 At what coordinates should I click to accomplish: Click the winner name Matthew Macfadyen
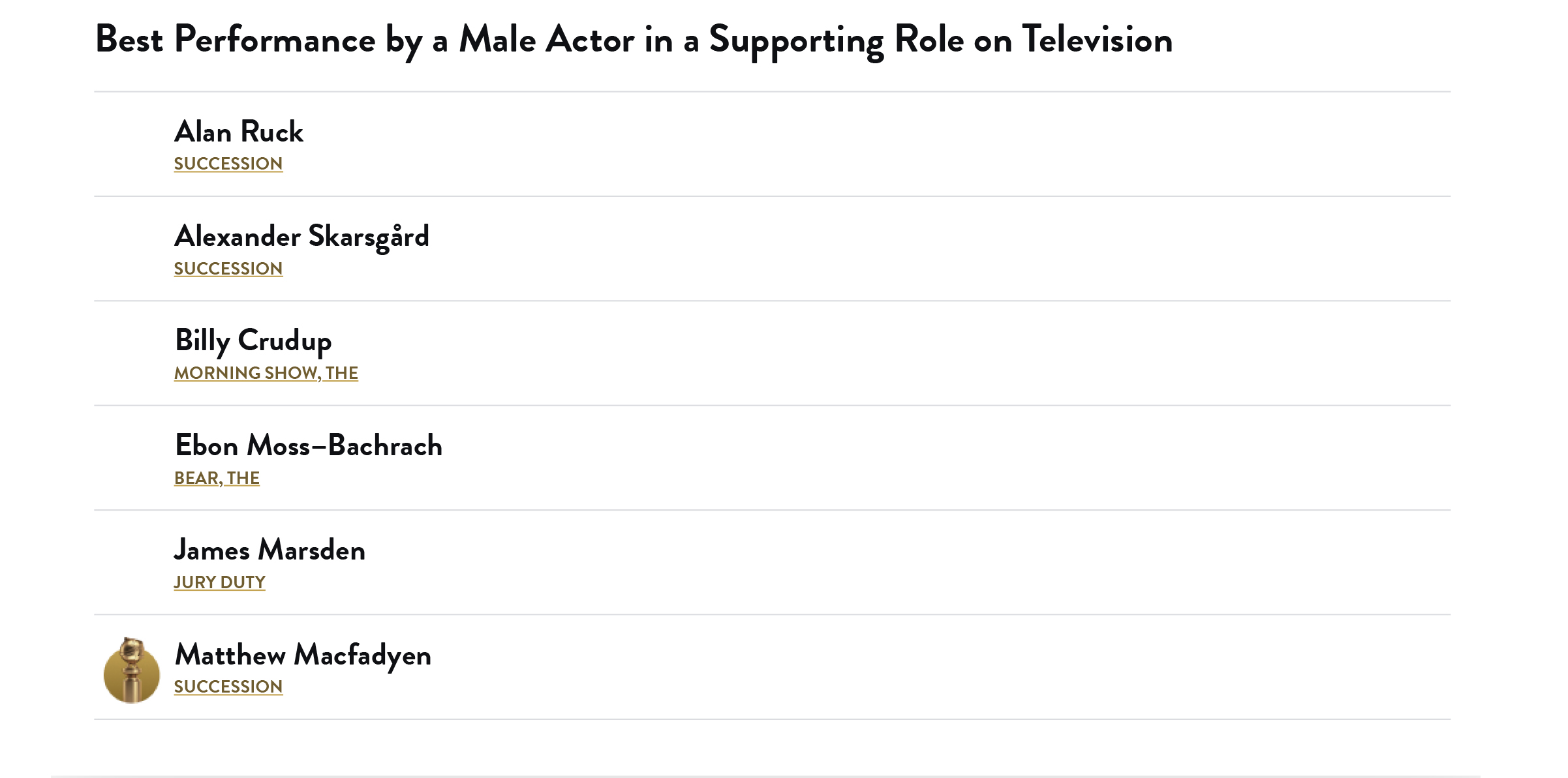pos(303,655)
